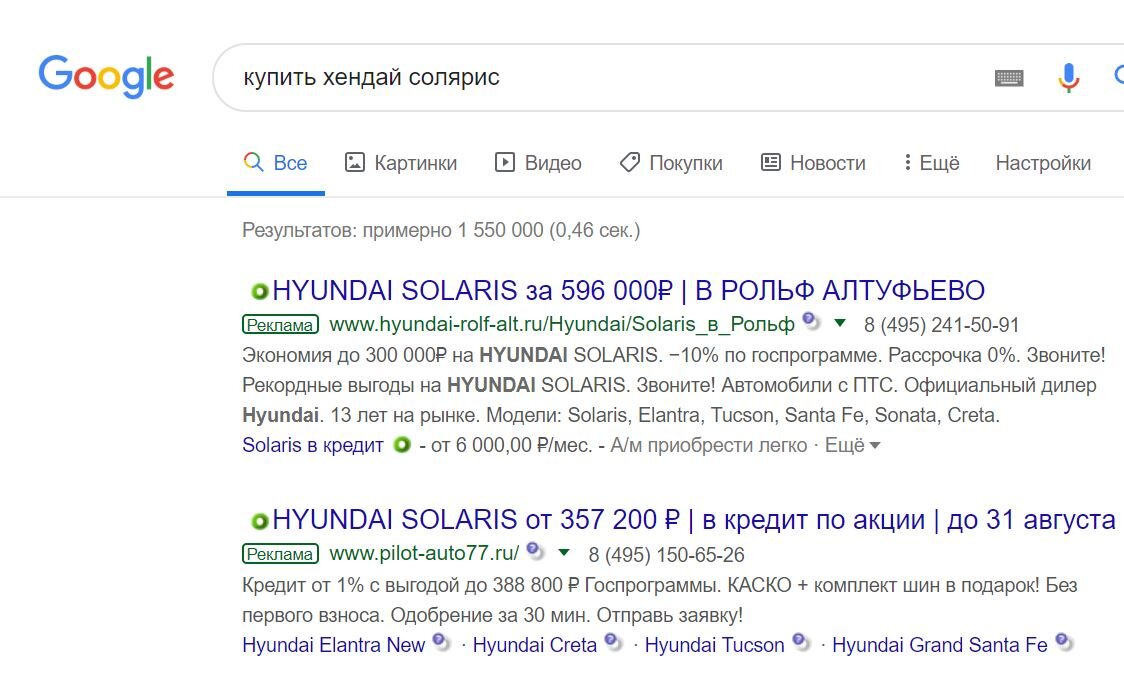The width and height of the screenshot is (1124, 693).
Task: Click the Google logo
Action: [106, 76]
